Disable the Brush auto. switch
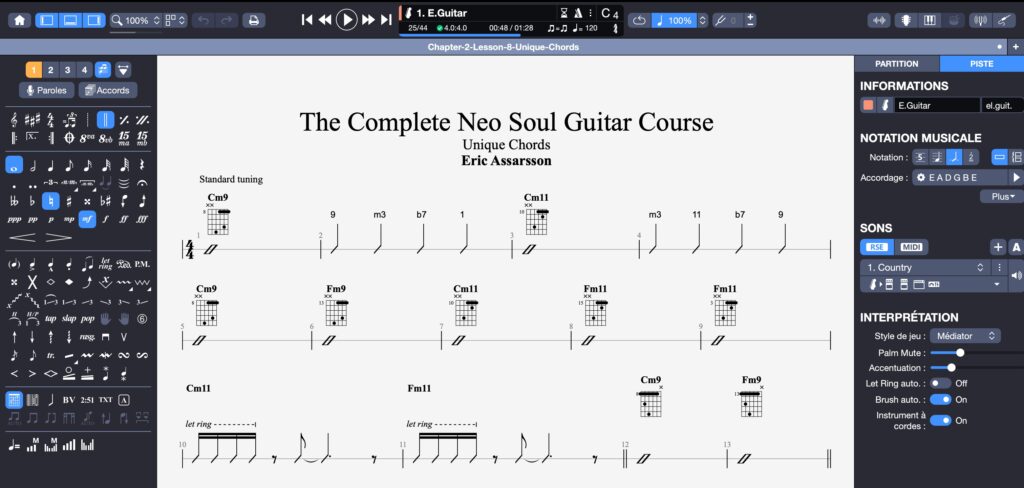 tap(940, 401)
